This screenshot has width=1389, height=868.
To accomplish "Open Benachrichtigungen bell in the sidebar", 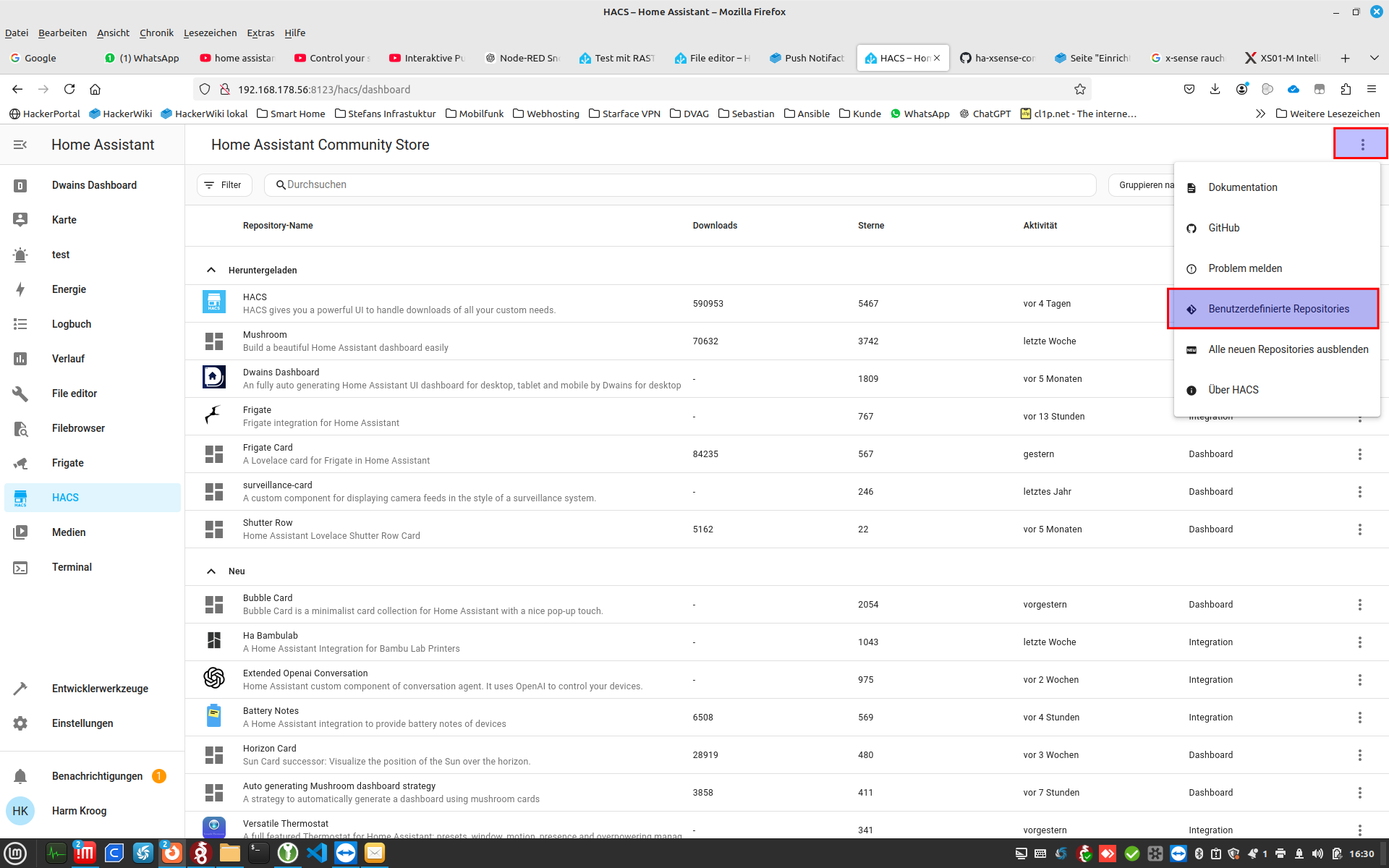I will point(20,776).
